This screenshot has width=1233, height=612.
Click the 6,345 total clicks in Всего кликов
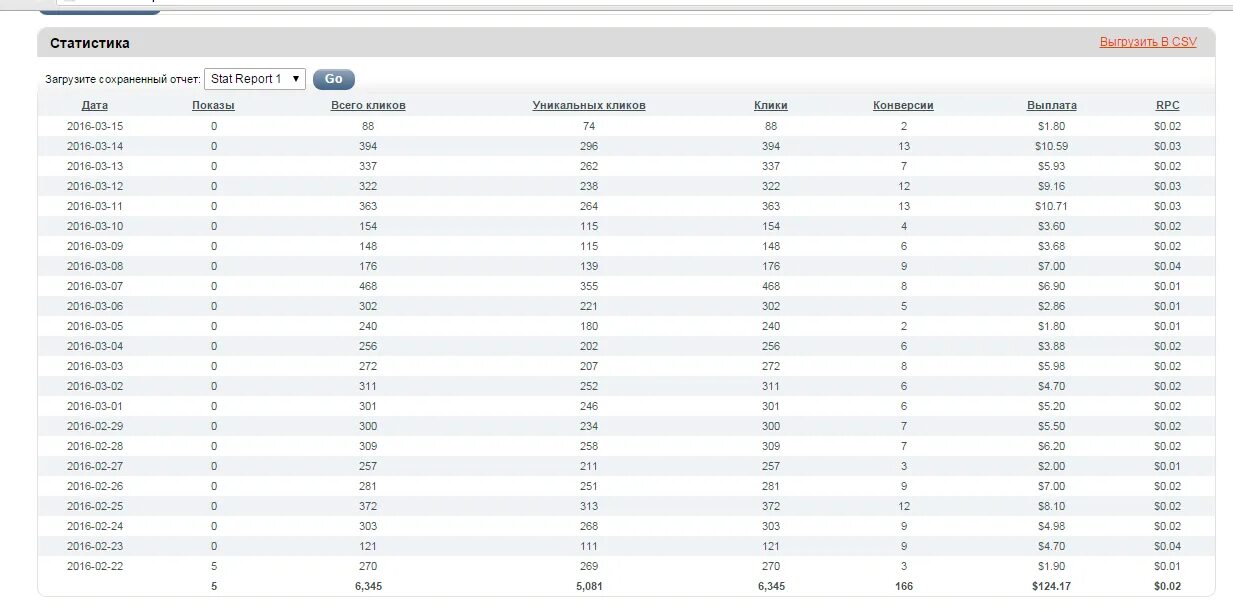pos(368,586)
